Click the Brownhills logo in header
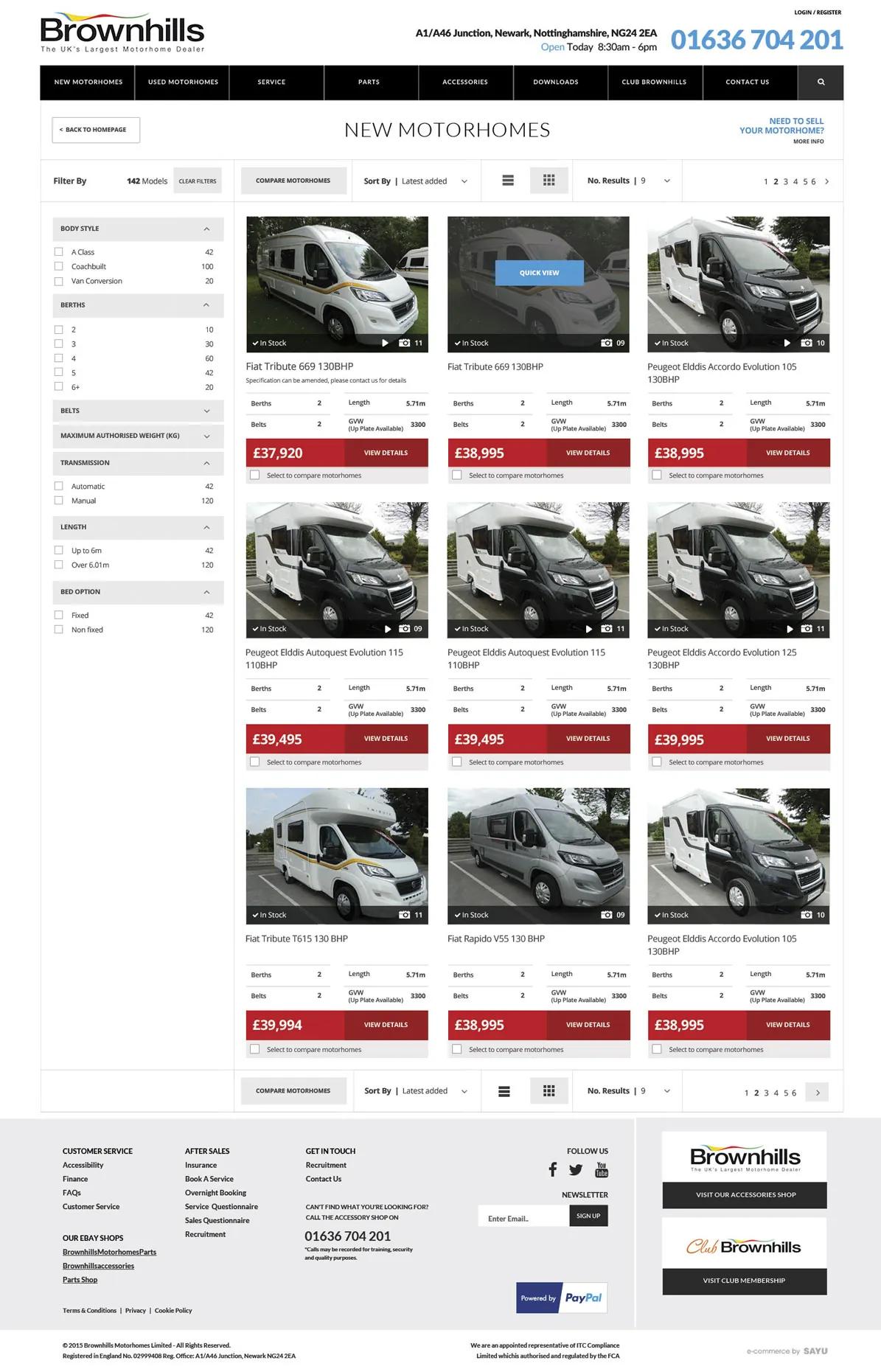The width and height of the screenshot is (881, 1372). click(122, 32)
